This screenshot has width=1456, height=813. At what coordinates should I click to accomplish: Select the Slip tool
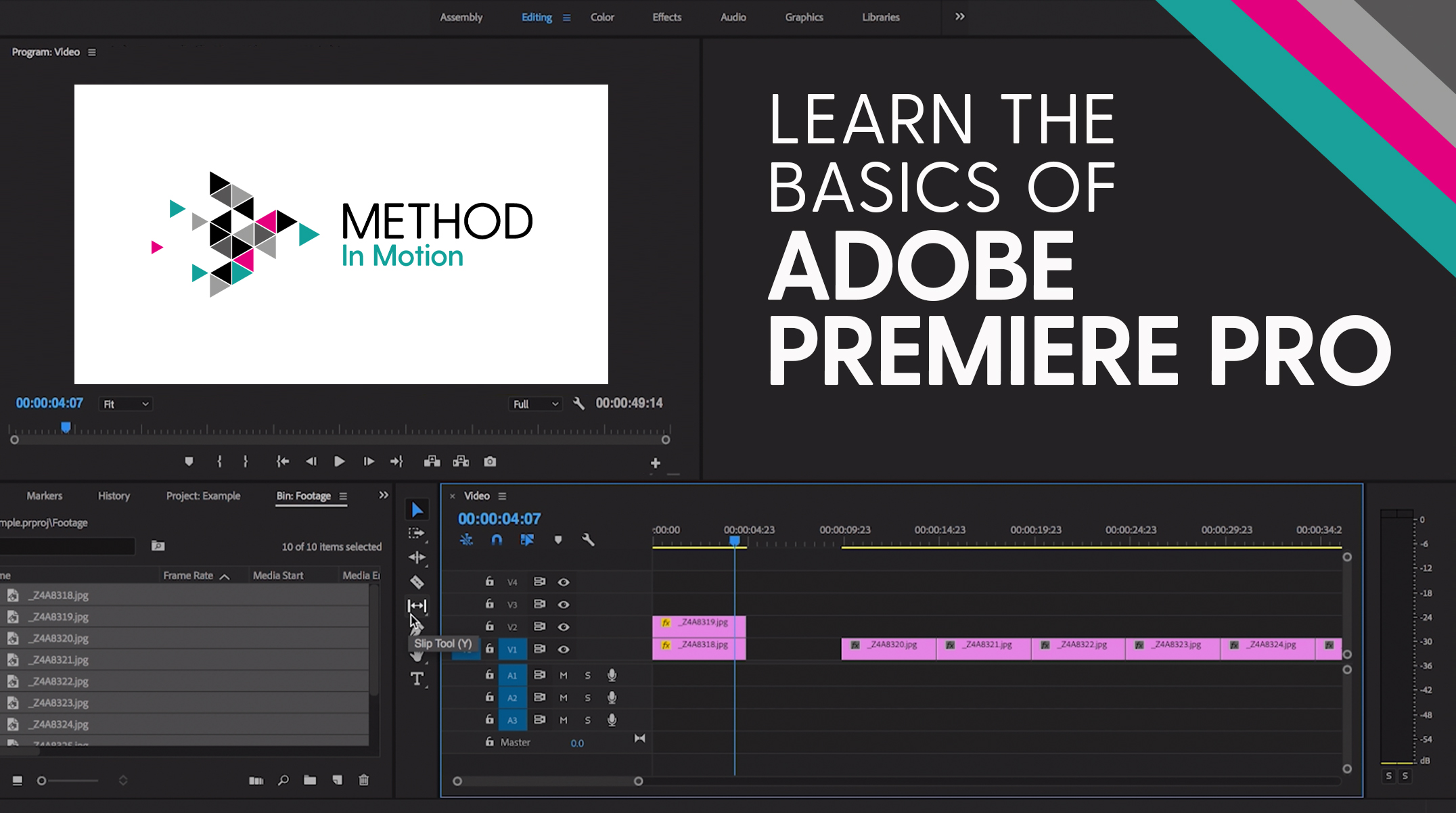[x=417, y=605]
